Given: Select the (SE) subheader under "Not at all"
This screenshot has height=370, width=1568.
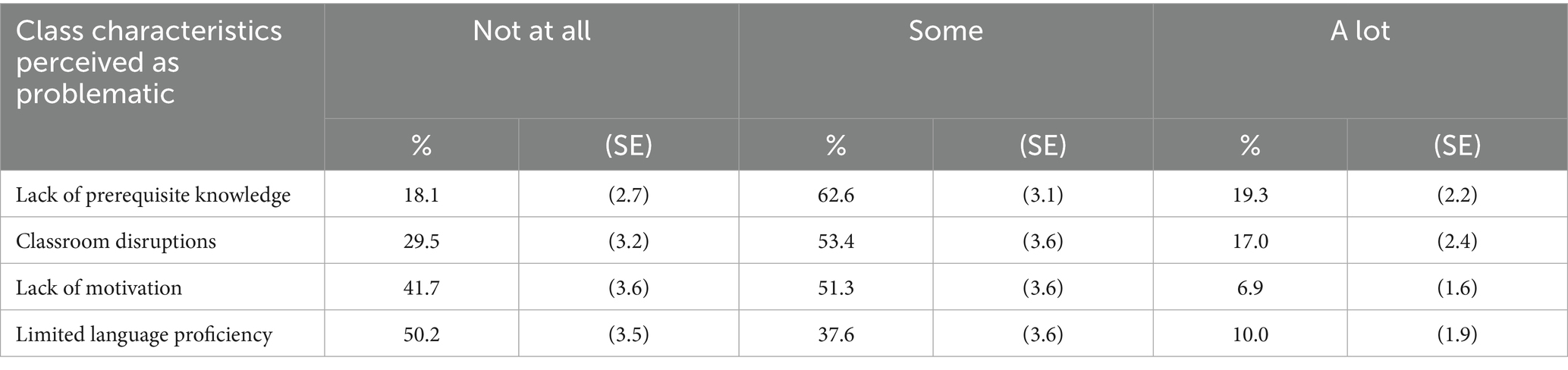Looking at the screenshot, I should coord(628,146).
